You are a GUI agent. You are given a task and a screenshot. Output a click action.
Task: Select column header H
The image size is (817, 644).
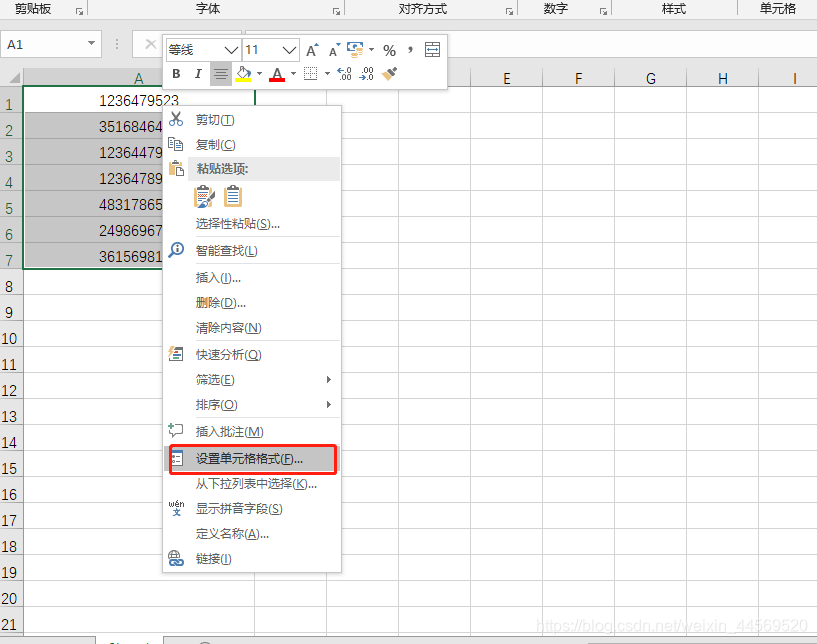click(723, 78)
